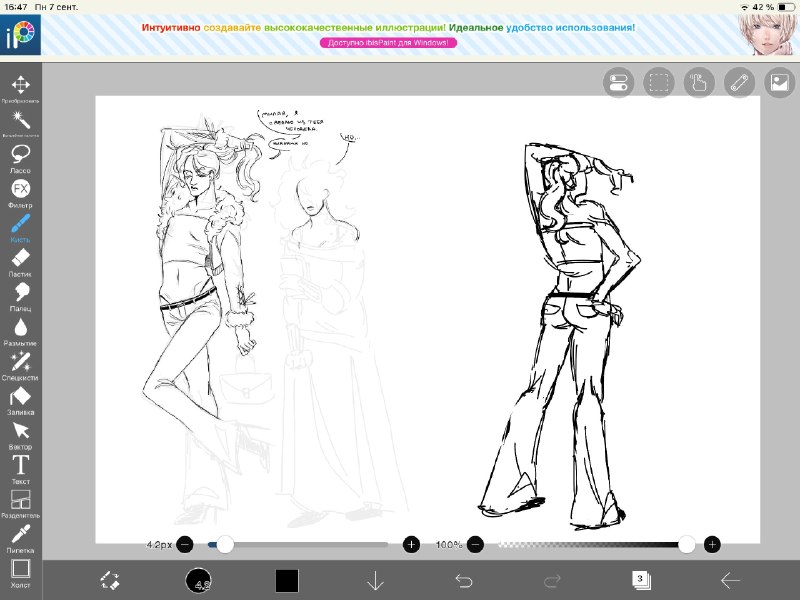The width and height of the screenshot is (800, 600).
Task: Pick the Smudge finger (Палец) tool
Action: [x=20, y=296]
